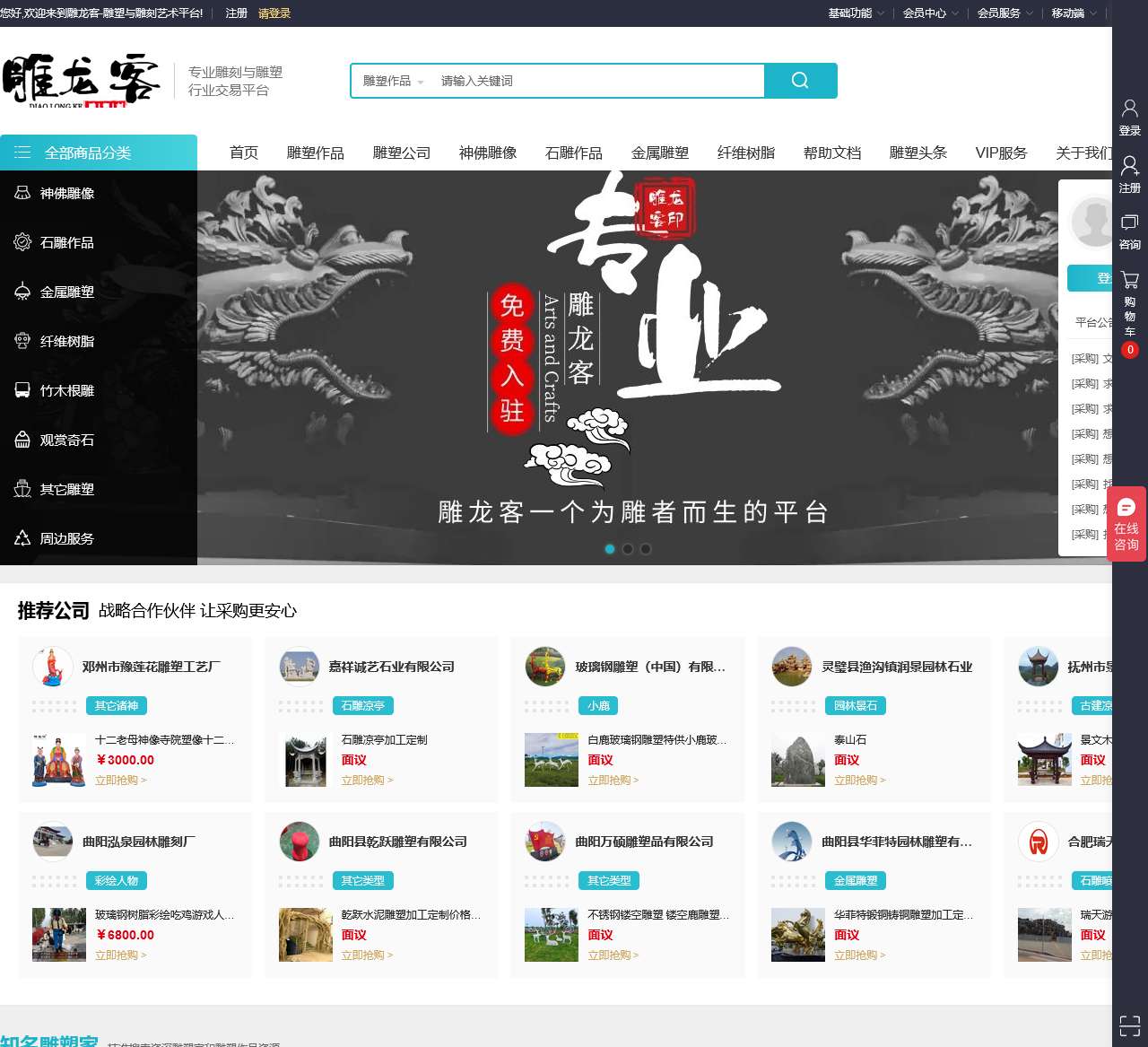The width and height of the screenshot is (1148, 1047).
Task: Expand the 会员服务 top menu
Action: pyautogui.click(x=1004, y=13)
